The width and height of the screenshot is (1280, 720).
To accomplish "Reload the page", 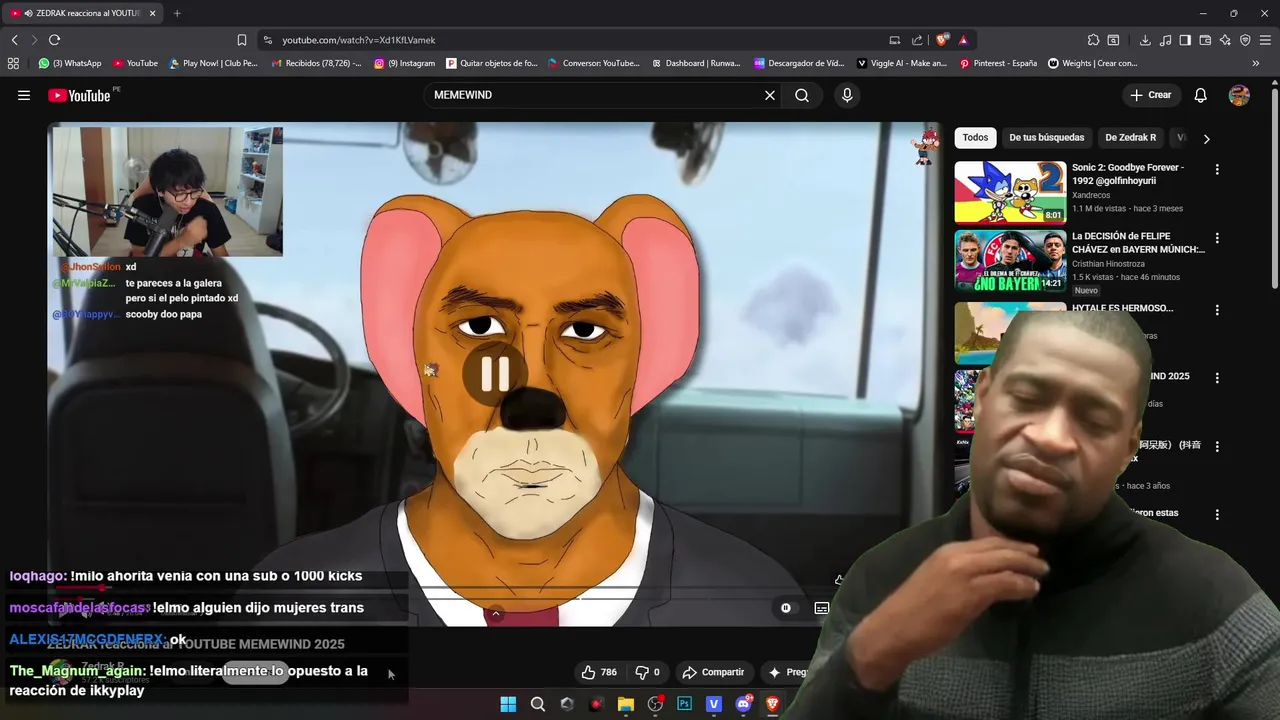I will pyautogui.click(x=54, y=40).
